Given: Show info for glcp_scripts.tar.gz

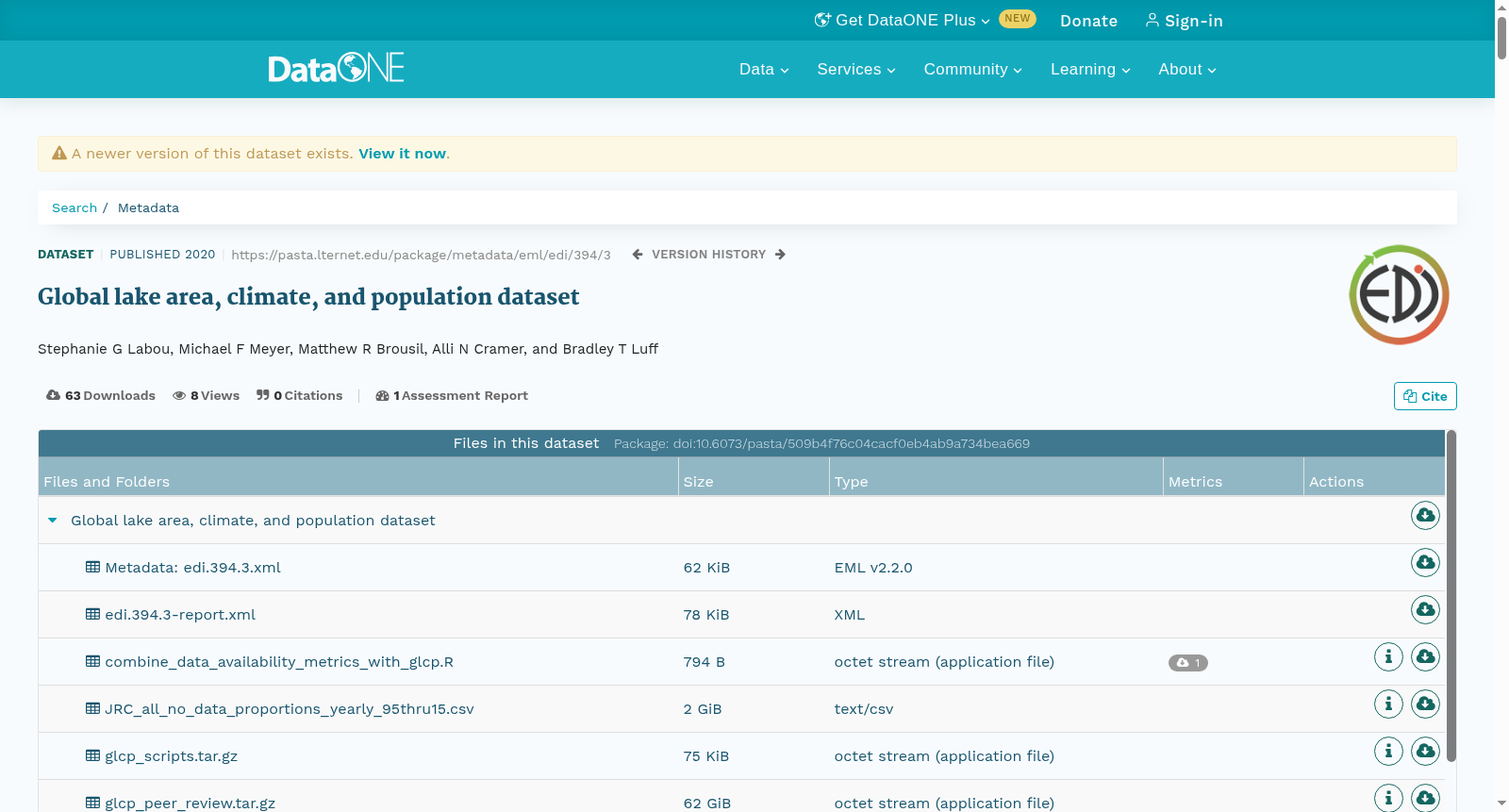Looking at the screenshot, I should [1388, 751].
